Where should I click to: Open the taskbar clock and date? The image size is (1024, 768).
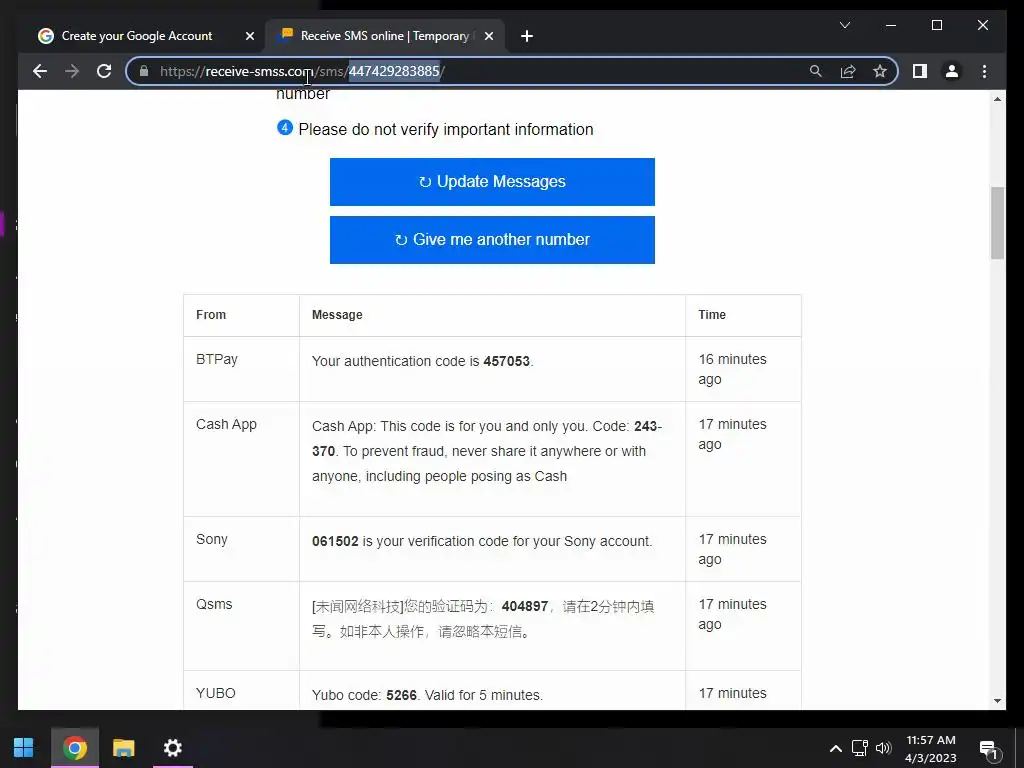pyautogui.click(x=931, y=748)
